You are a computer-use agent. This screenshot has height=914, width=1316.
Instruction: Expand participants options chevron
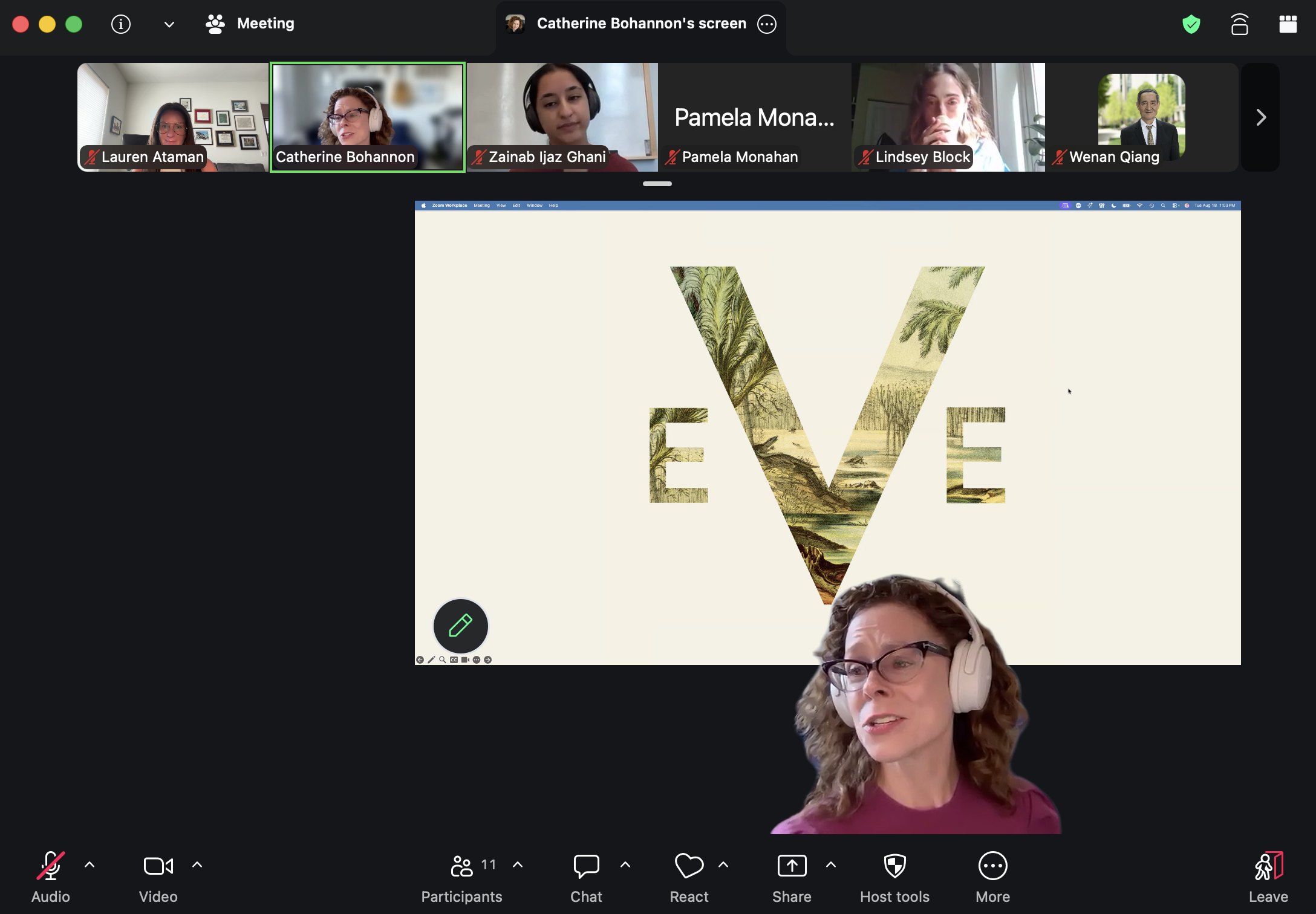click(518, 865)
